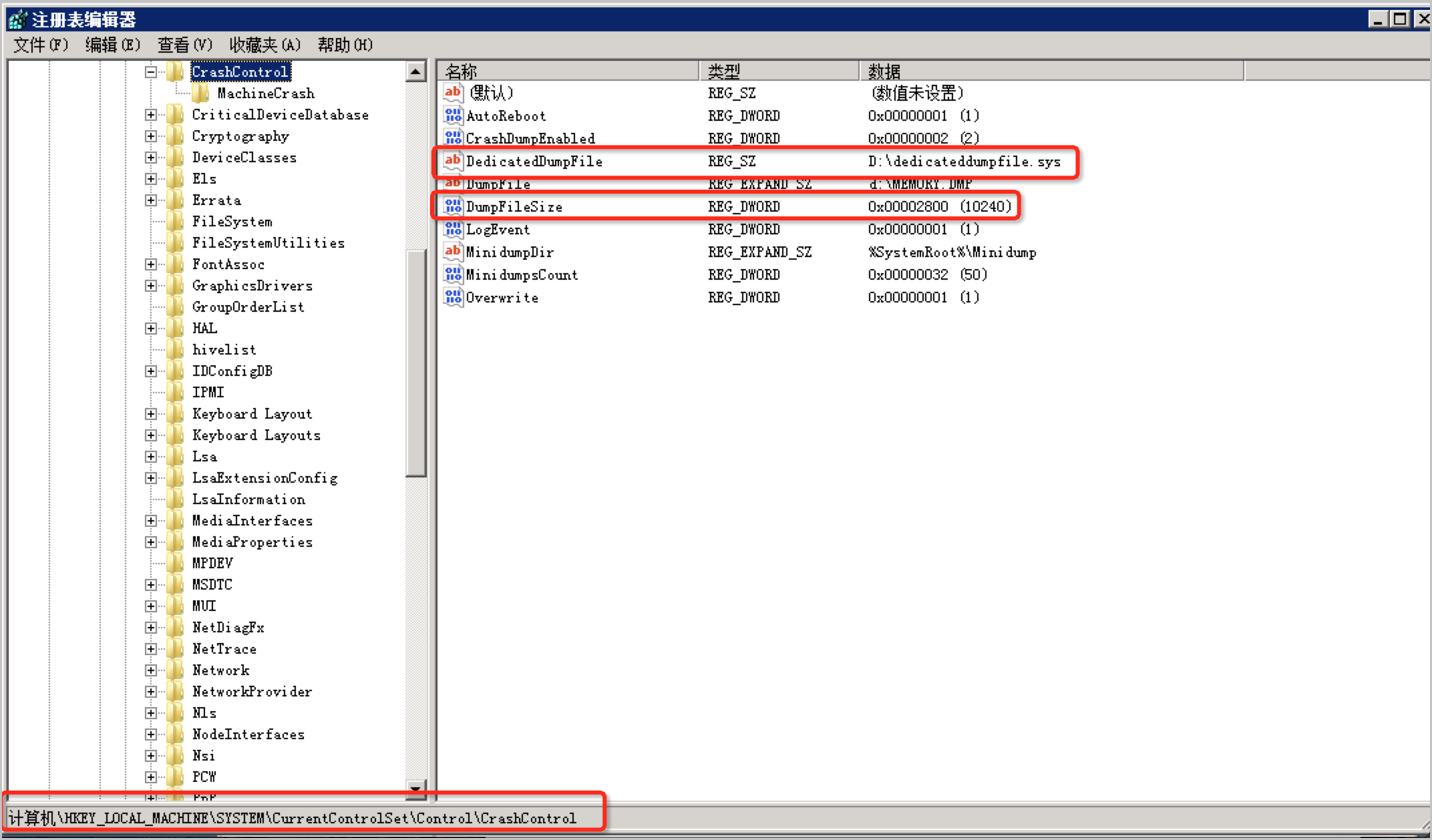Select the Errata key in tree
1432x840 pixels.
(216, 200)
